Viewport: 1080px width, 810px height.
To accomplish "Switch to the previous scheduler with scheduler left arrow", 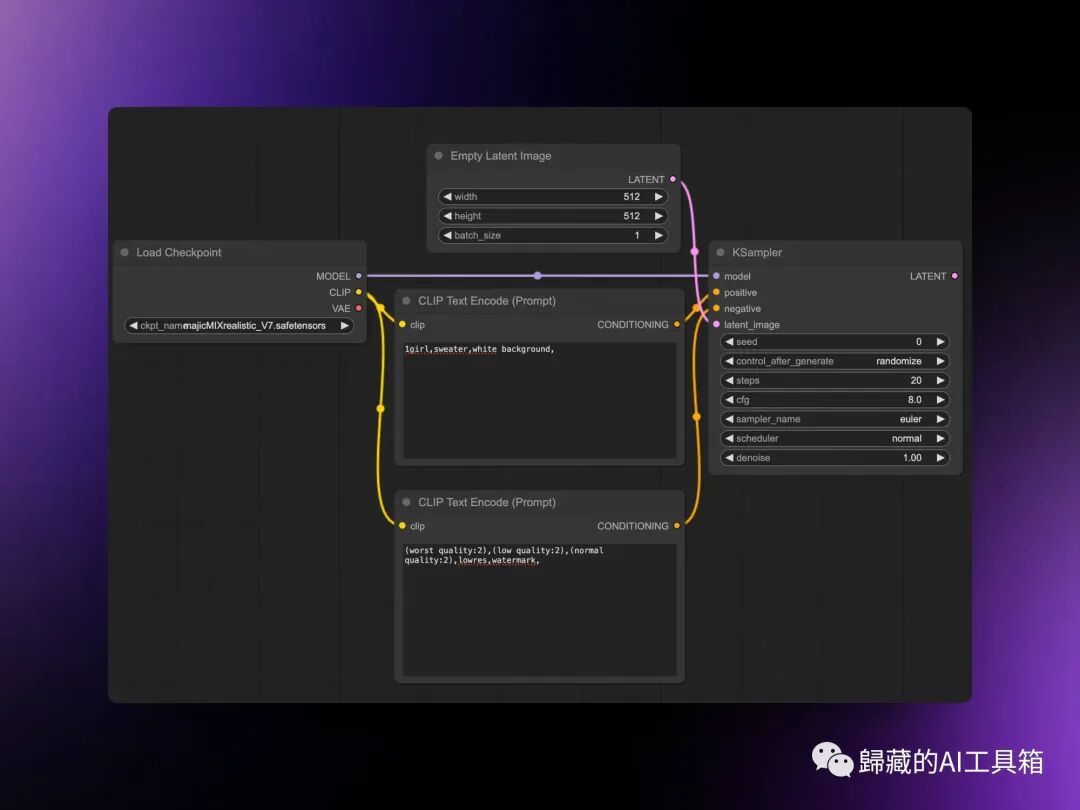I will coord(729,438).
